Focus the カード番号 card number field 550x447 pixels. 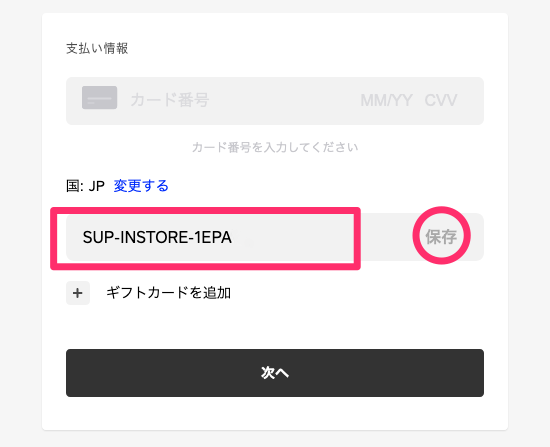pos(170,100)
